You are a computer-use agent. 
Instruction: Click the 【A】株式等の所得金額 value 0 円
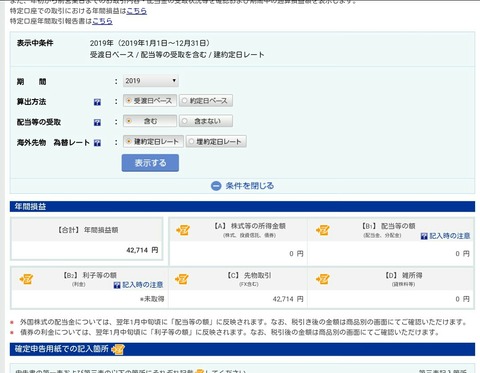coord(296,254)
